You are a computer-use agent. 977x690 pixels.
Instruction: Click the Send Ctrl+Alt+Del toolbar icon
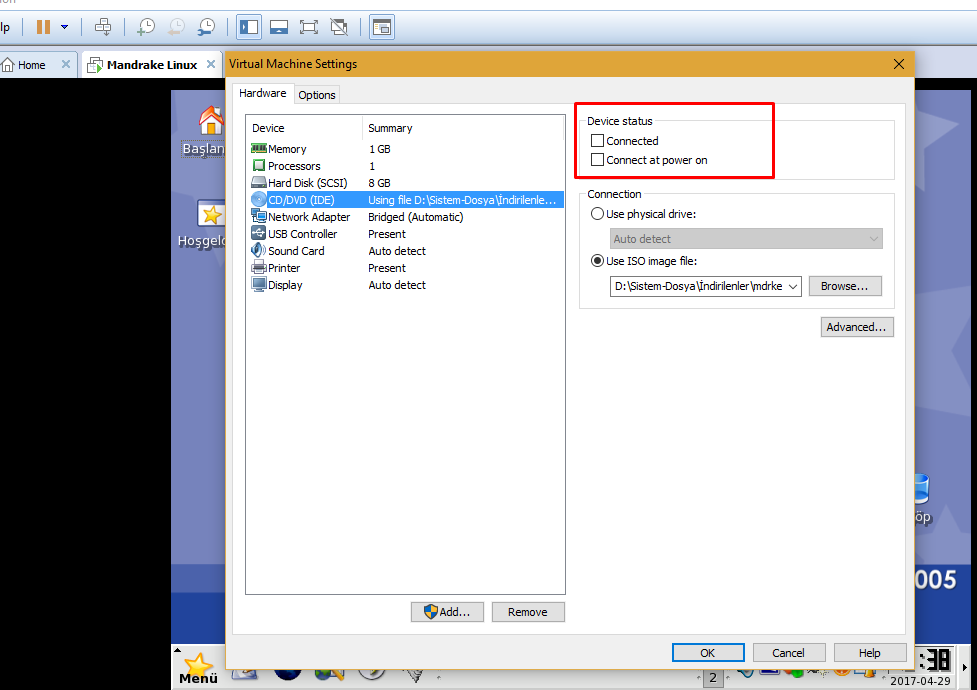click(103, 27)
